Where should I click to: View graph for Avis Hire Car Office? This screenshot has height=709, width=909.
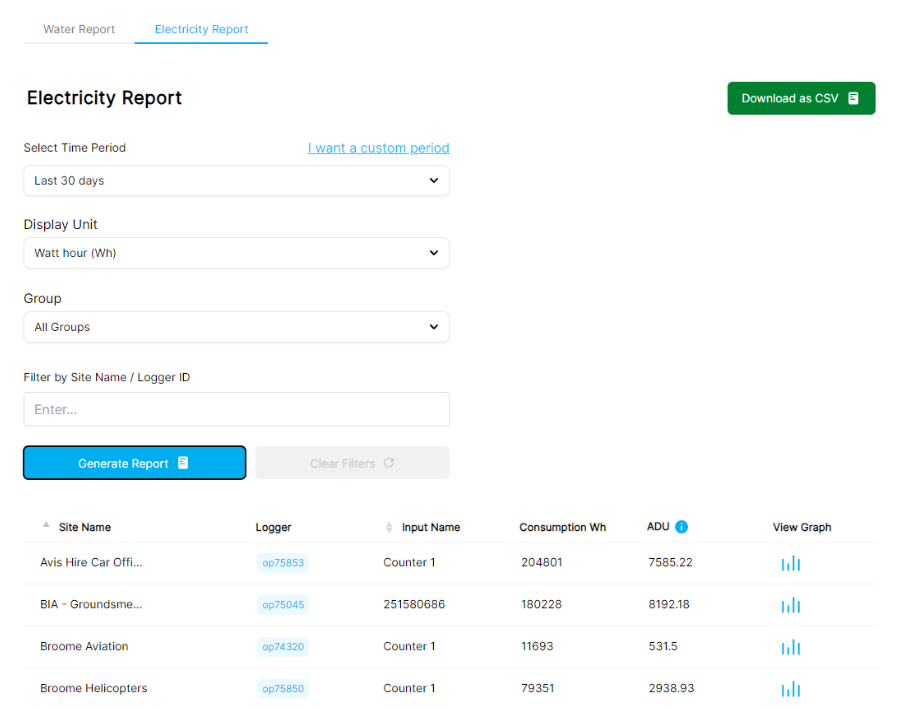tap(790, 563)
